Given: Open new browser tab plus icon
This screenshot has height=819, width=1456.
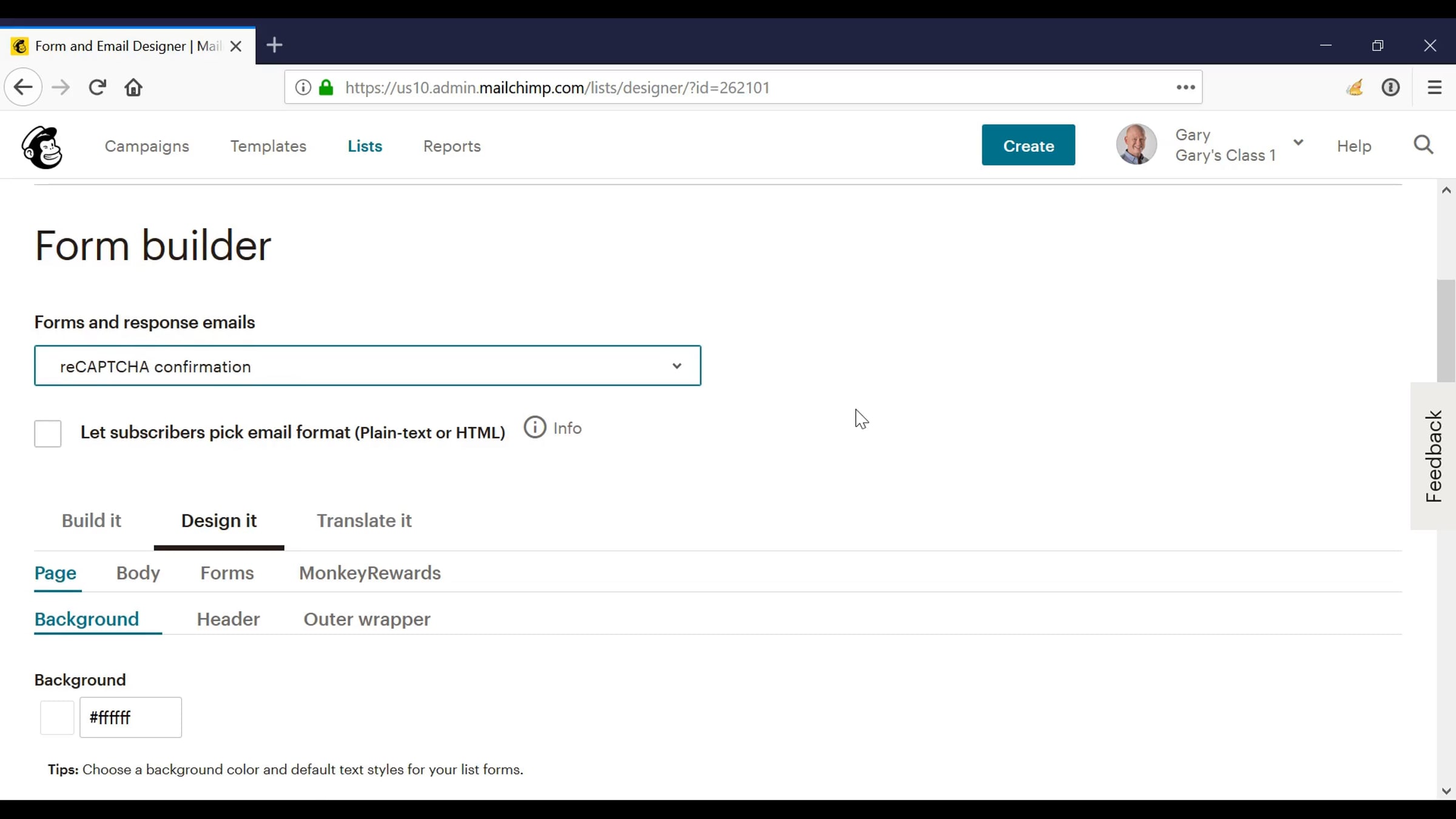Looking at the screenshot, I should pyautogui.click(x=274, y=45).
